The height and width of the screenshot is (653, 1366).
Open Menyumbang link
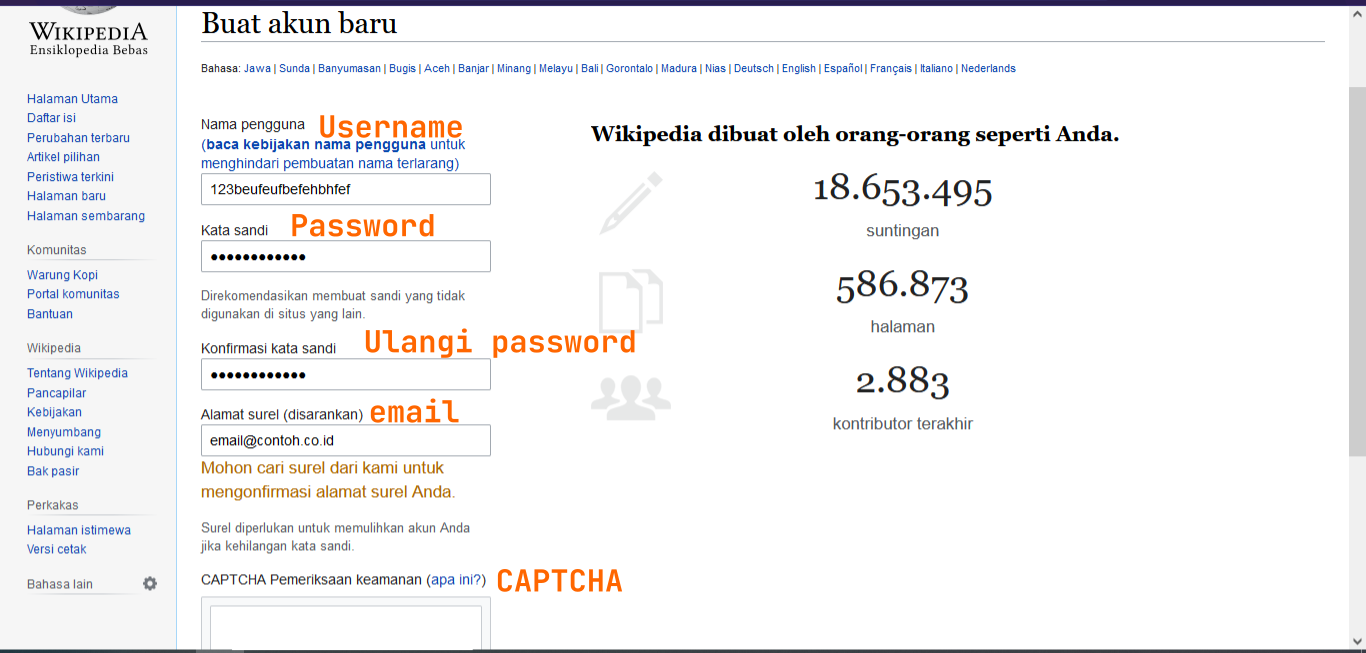tap(64, 432)
